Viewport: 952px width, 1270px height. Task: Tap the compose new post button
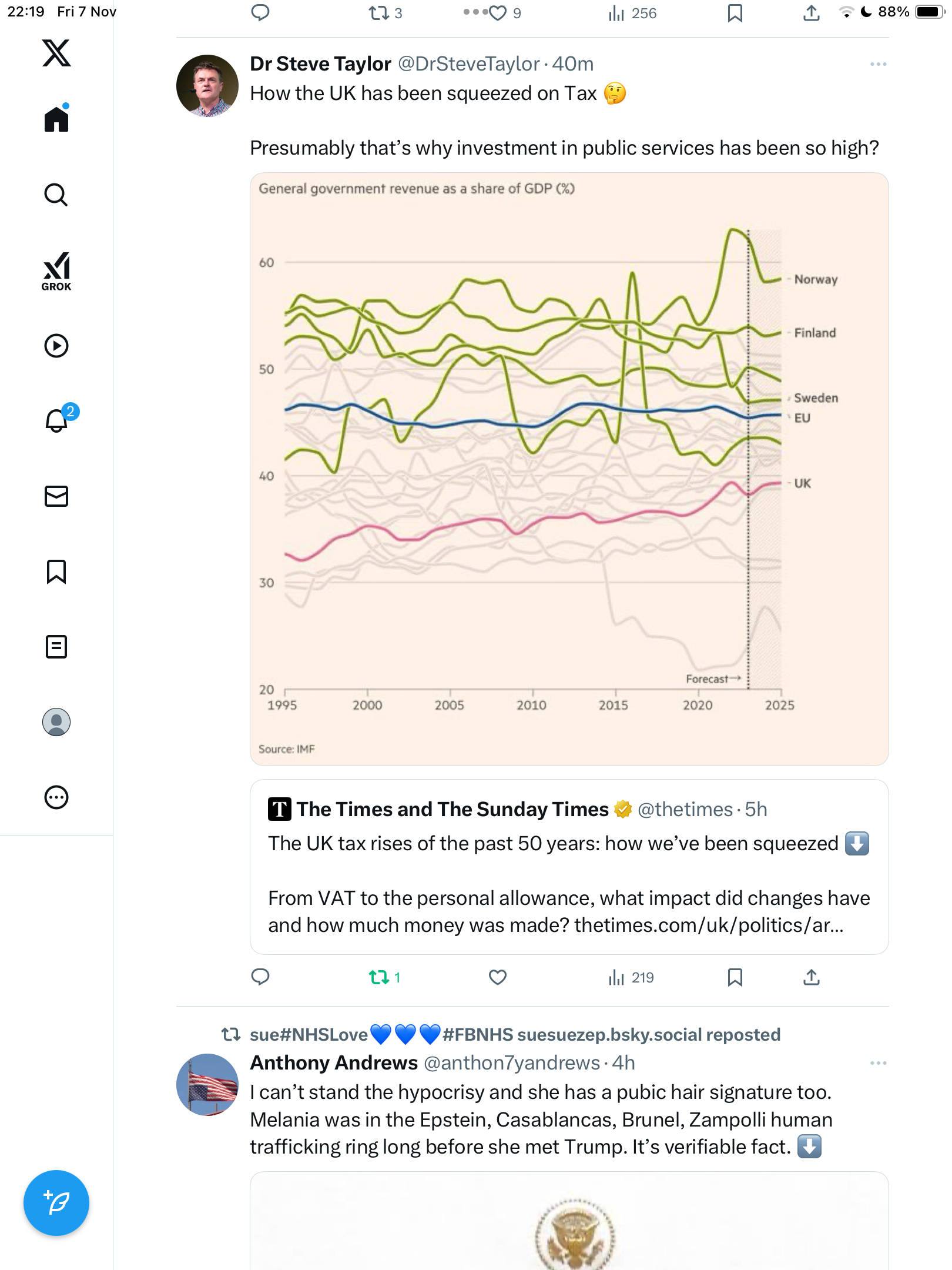point(56,1203)
